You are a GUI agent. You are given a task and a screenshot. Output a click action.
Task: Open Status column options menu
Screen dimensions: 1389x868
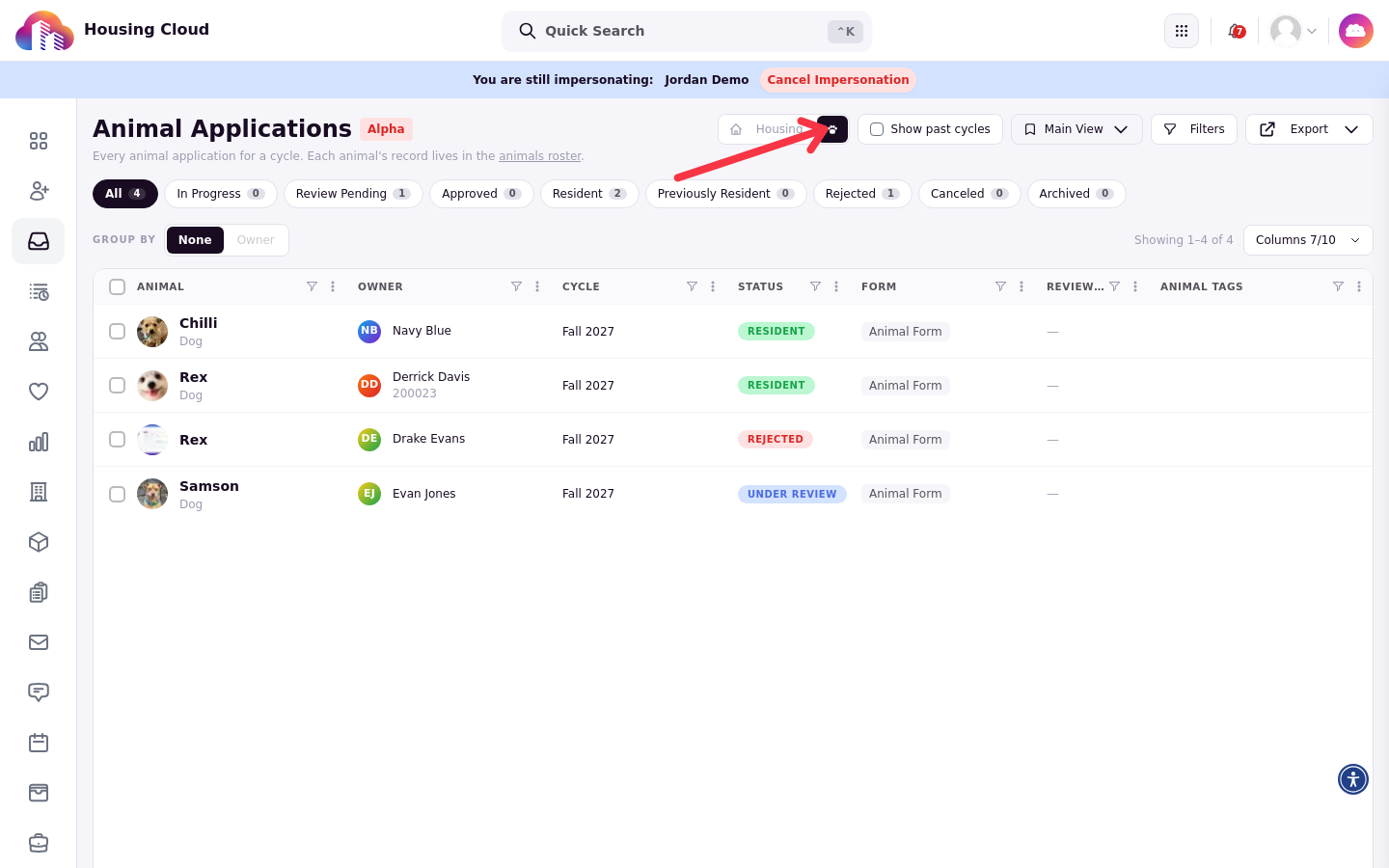[x=836, y=286]
